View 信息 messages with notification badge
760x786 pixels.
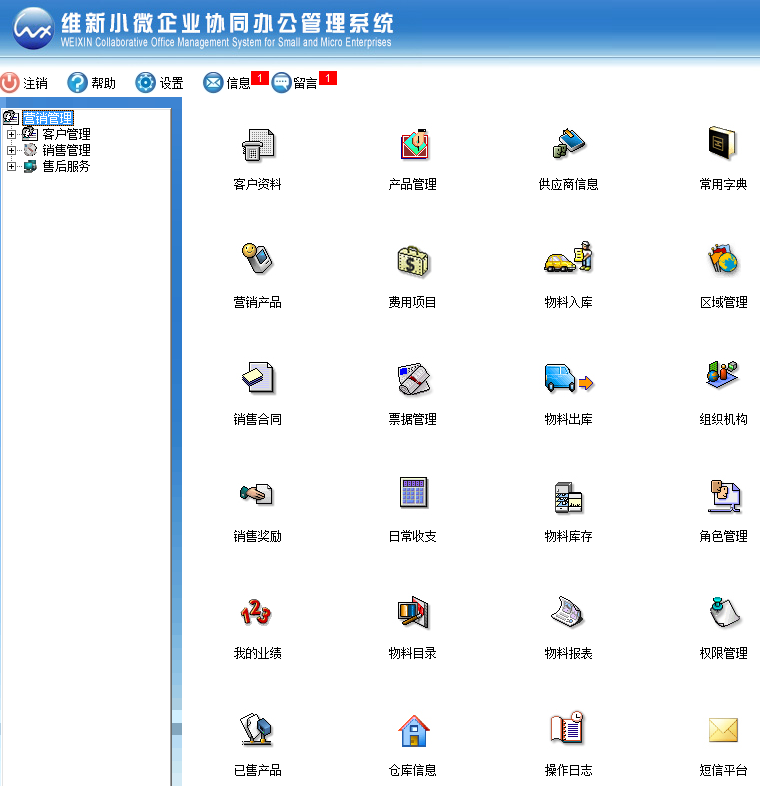228,83
